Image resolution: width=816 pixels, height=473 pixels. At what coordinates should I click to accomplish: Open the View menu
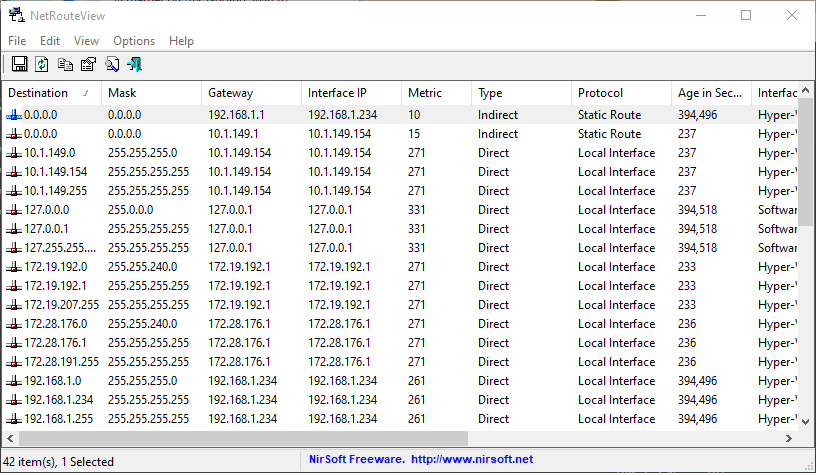coord(87,41)
